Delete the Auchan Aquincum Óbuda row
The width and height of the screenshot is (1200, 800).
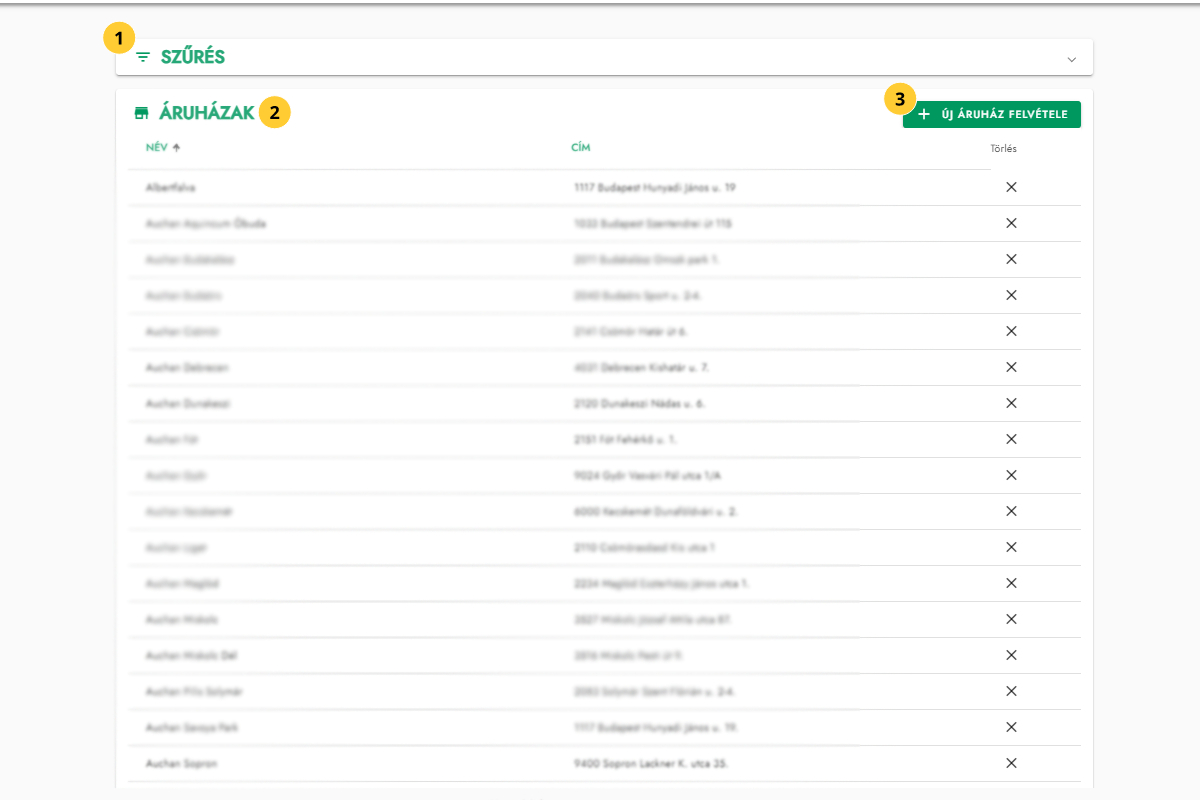point(1011,223)
